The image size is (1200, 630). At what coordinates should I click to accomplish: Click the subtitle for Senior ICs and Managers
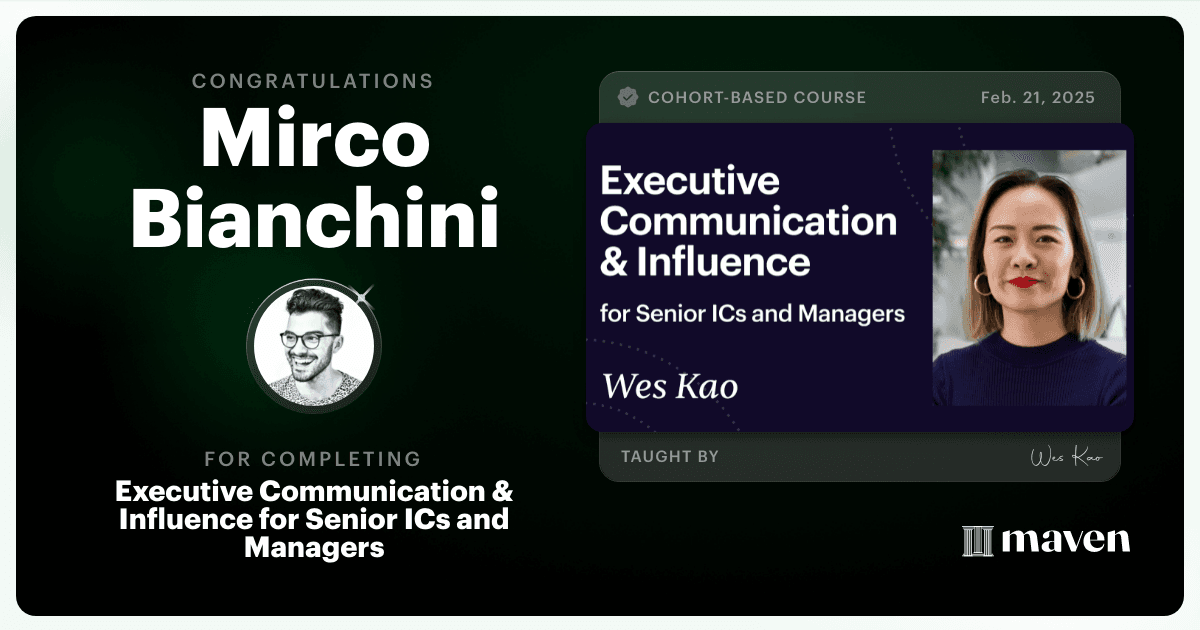(752, 313)
